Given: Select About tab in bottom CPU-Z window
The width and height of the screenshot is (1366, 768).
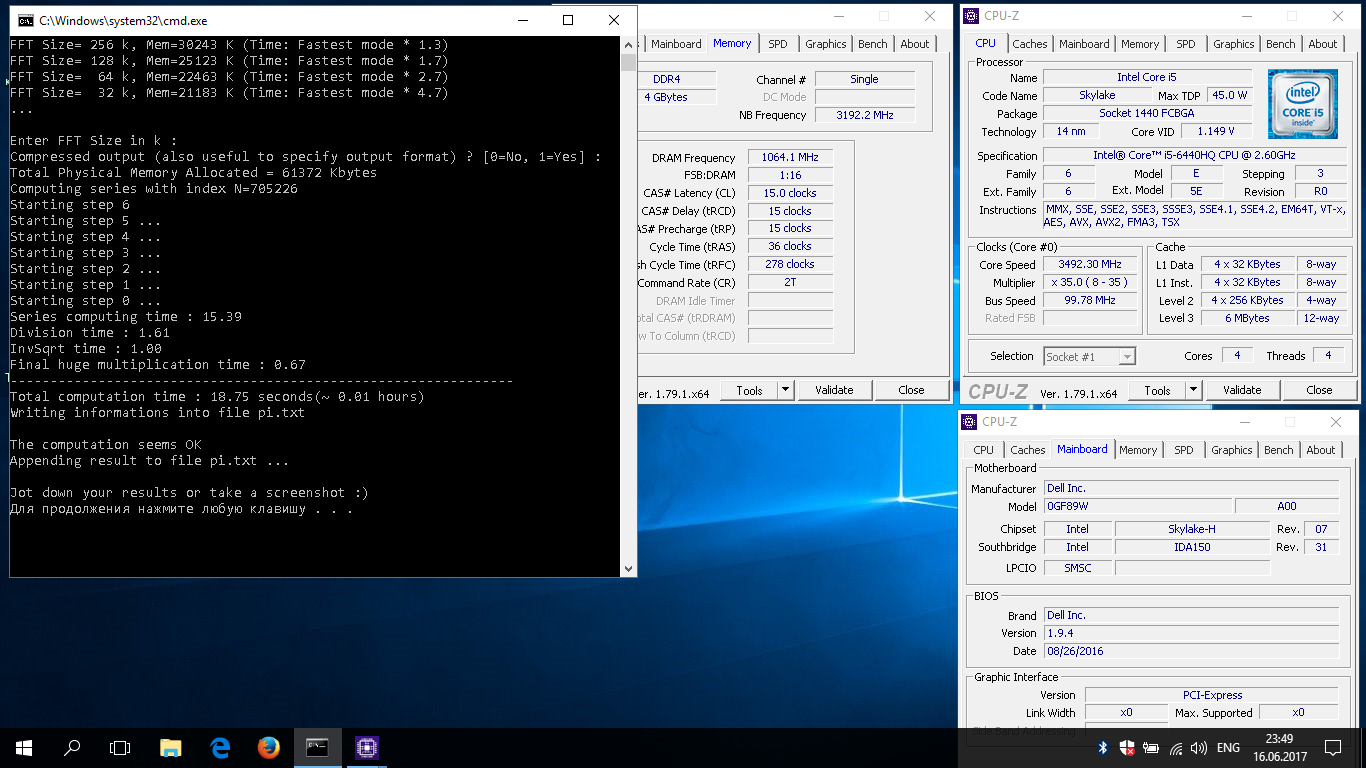Looking at the screenshot, I should (x=1321, y=450).
